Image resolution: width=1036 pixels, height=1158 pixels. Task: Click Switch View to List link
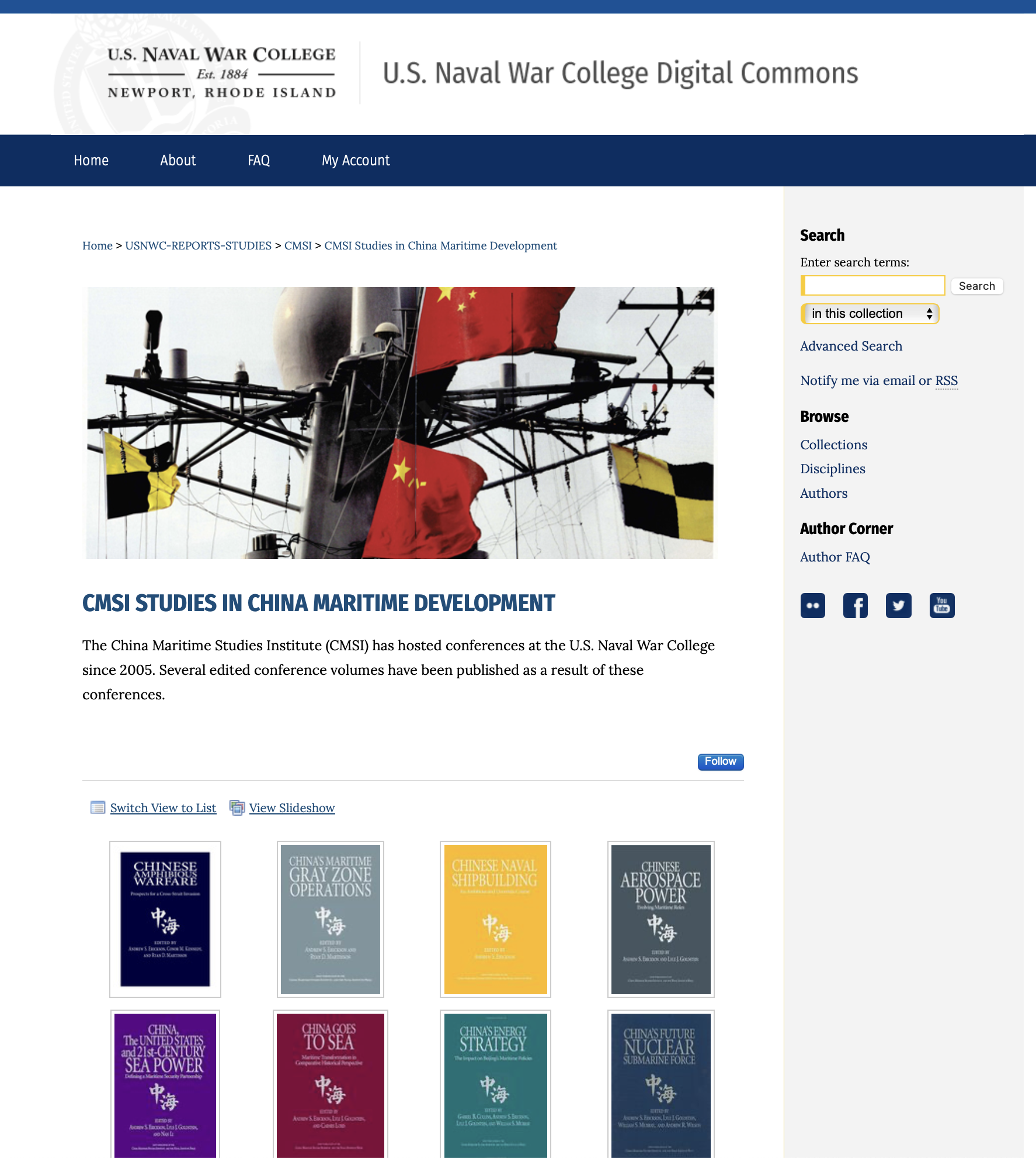coord(163,807)
